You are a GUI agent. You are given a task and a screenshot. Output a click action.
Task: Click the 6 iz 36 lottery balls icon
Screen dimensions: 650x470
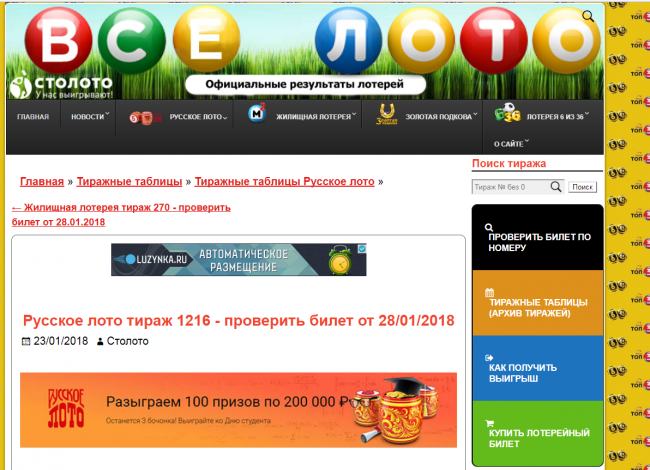(507, 113)
